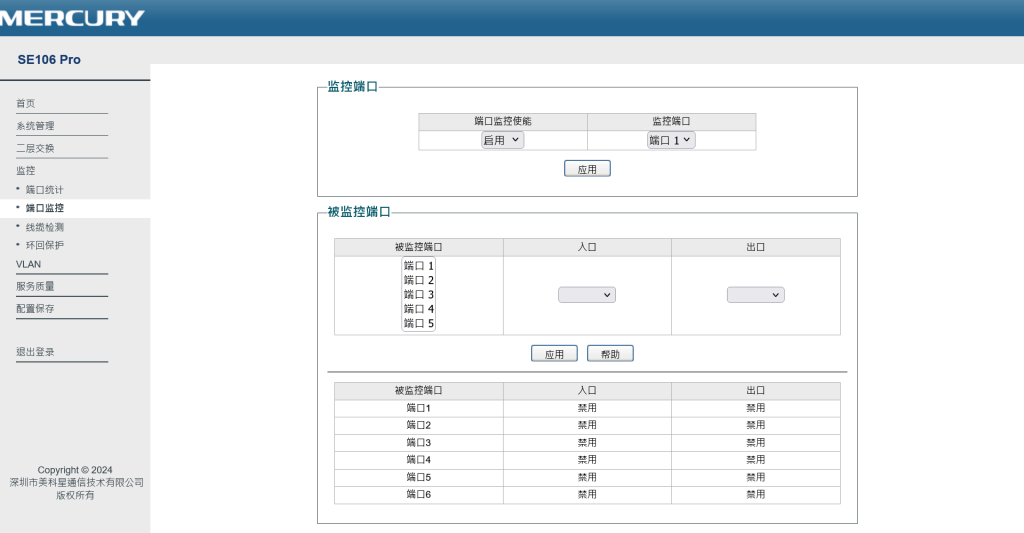Go to 端口统计 submenu page
This screenshot has width=1024, height=533.
pos(44,189)
